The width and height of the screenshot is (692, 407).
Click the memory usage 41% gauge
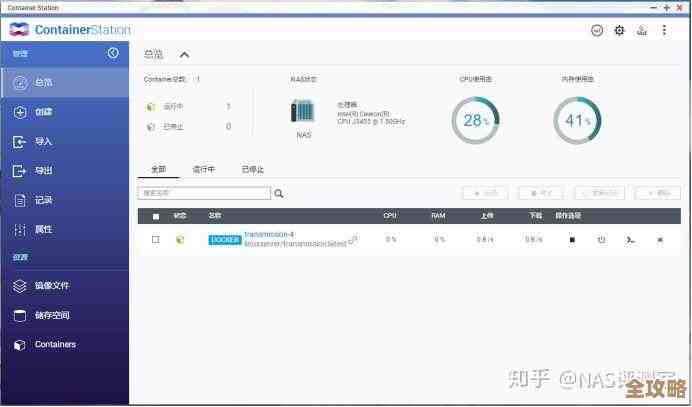tap(577, 120)
